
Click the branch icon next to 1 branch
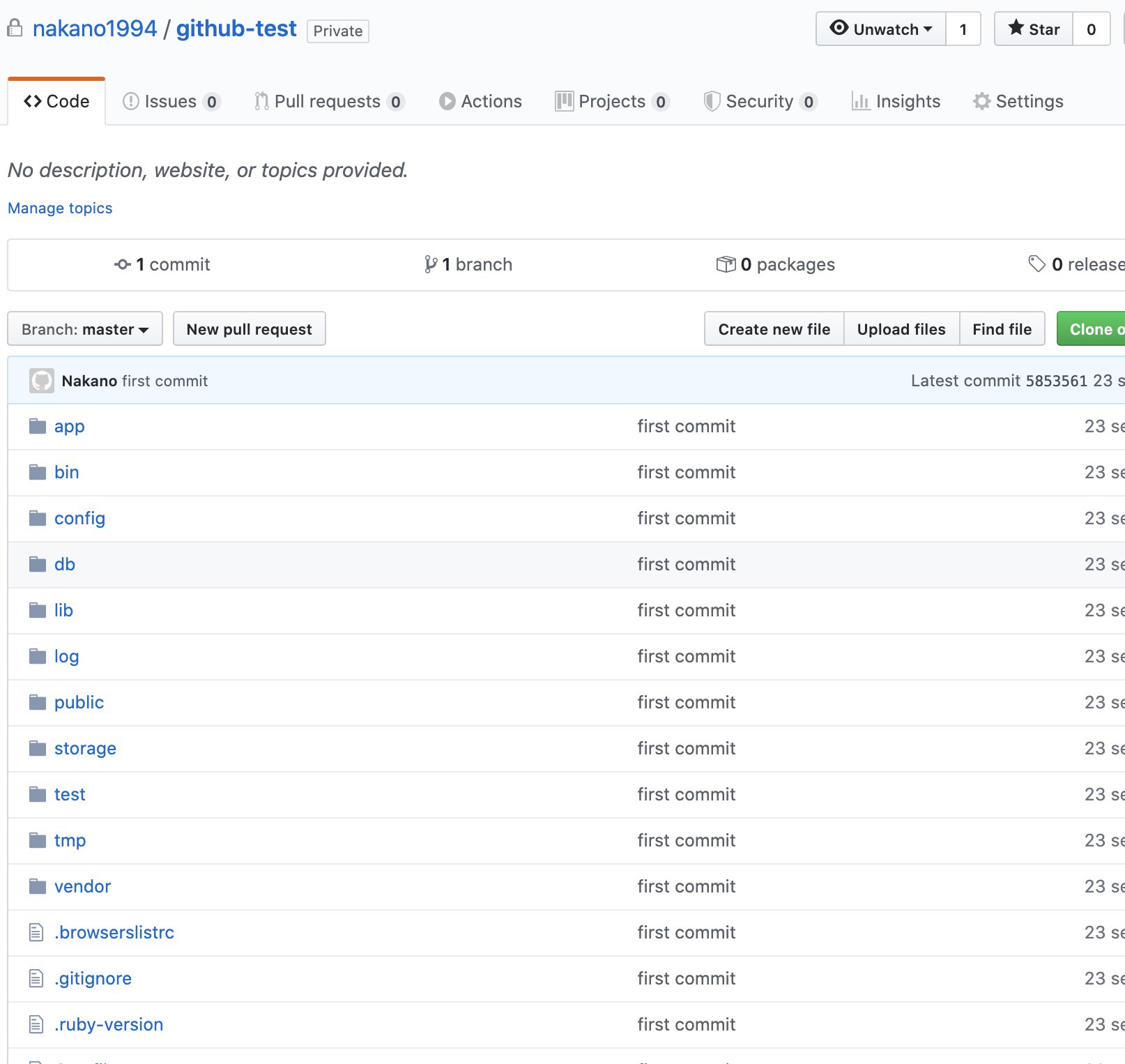[x=431, y=264]
